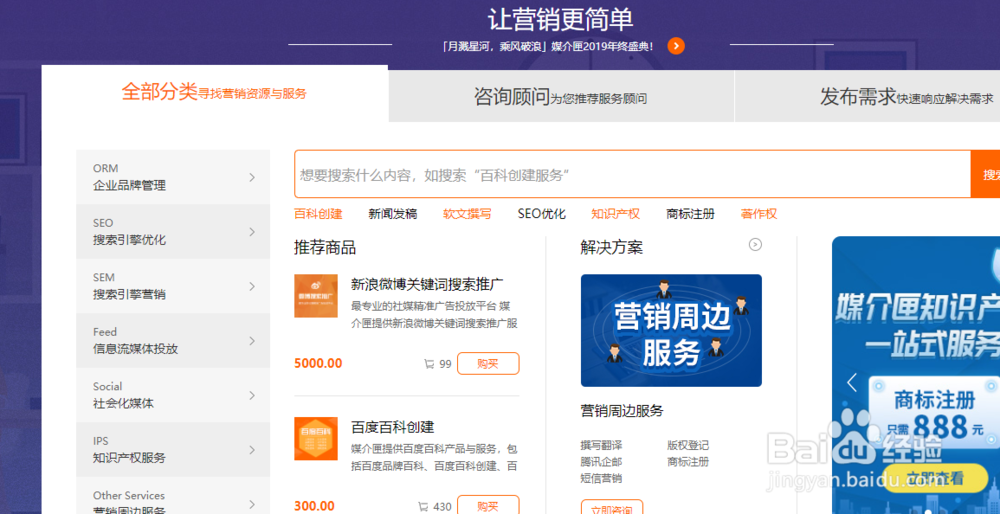Click the orange 搜索 button
1000x514 pixels.
[985, 174]
